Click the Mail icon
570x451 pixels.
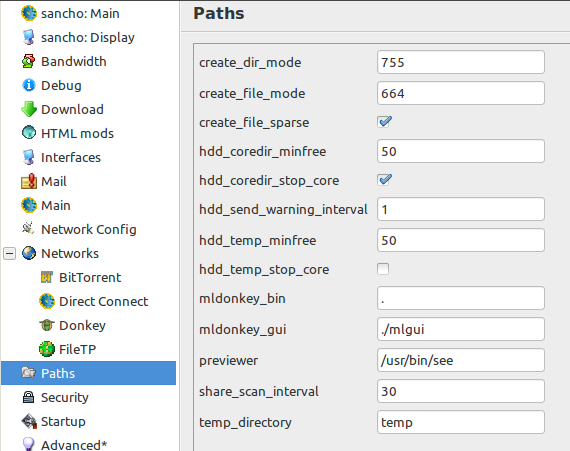[x=29, y=181]
